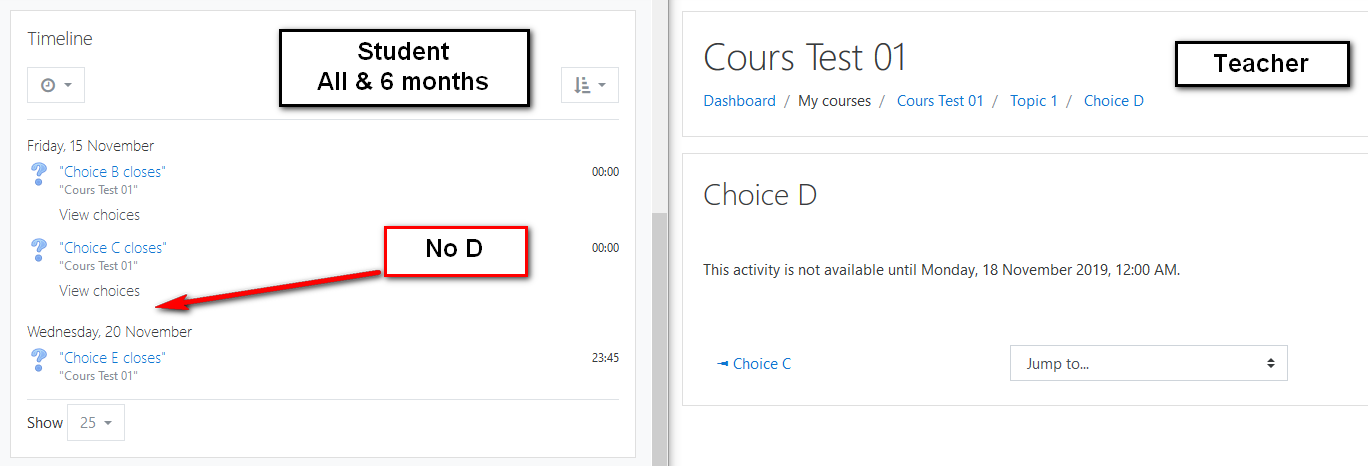Click the "Friday, 15 November" date heading
1368x466 pixels.
[x=91, y=146]
